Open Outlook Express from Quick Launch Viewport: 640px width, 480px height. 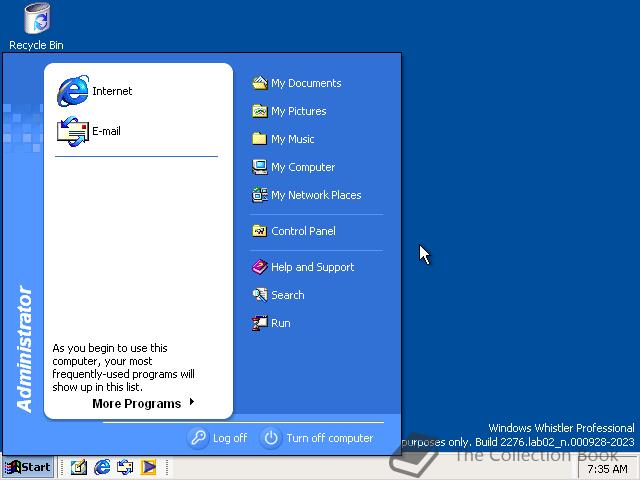pos(125,467)
